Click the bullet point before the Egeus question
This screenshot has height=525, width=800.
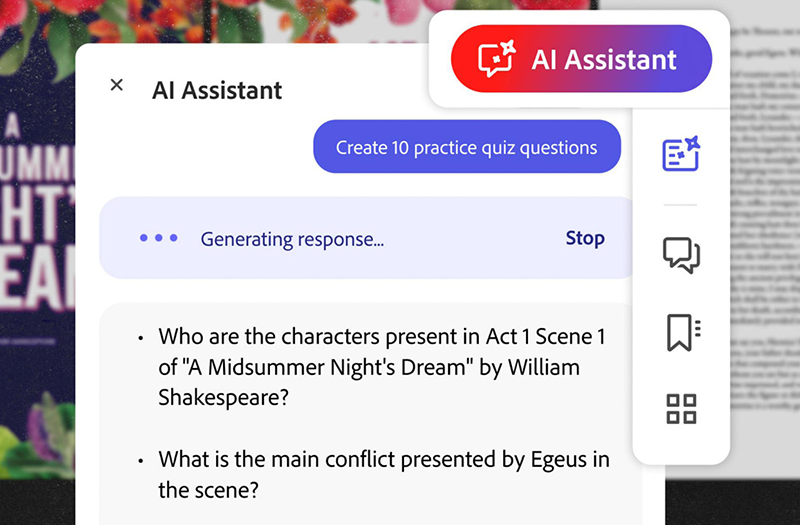(141, 461)
